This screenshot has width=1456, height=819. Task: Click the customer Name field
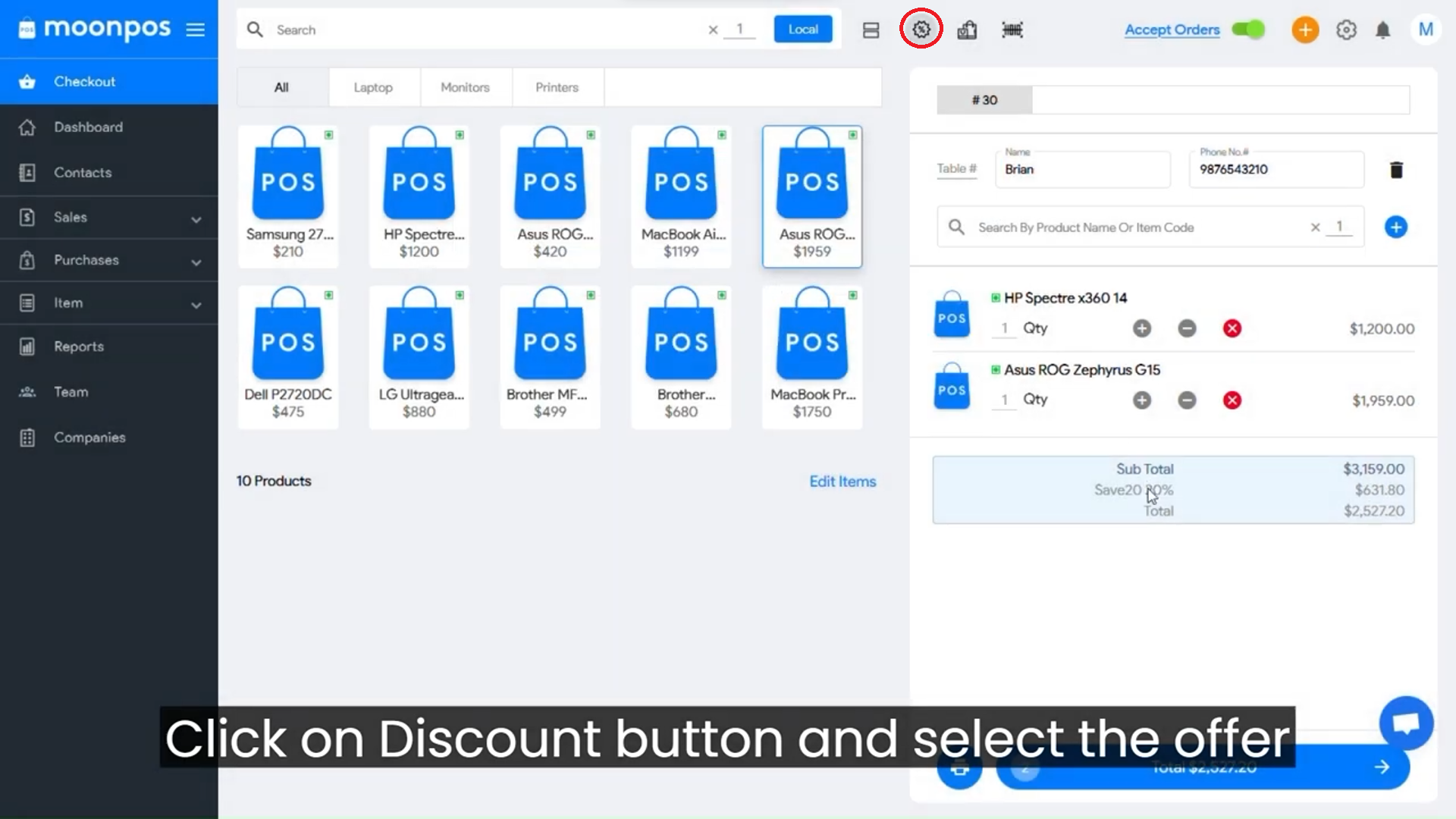tap(1084, 169)
